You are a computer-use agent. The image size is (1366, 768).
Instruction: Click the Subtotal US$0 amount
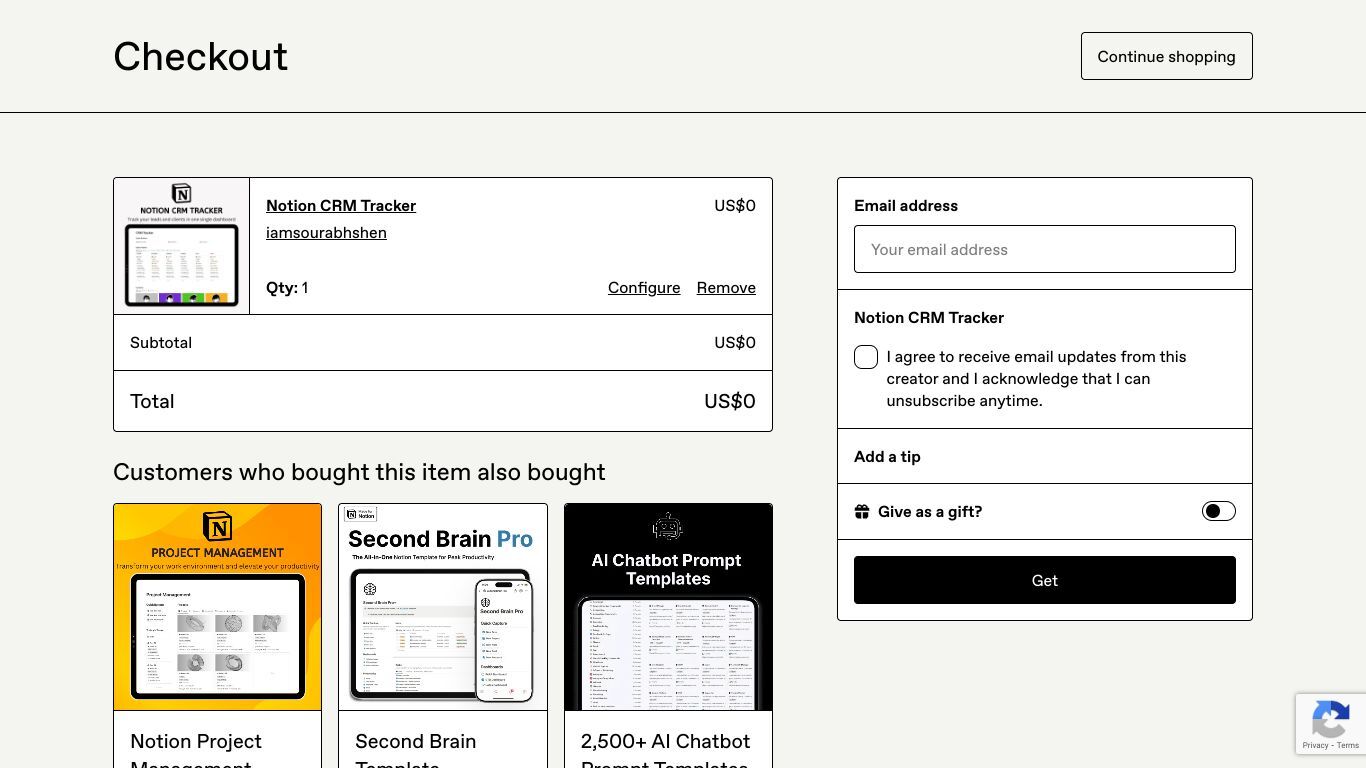[735, 343]
